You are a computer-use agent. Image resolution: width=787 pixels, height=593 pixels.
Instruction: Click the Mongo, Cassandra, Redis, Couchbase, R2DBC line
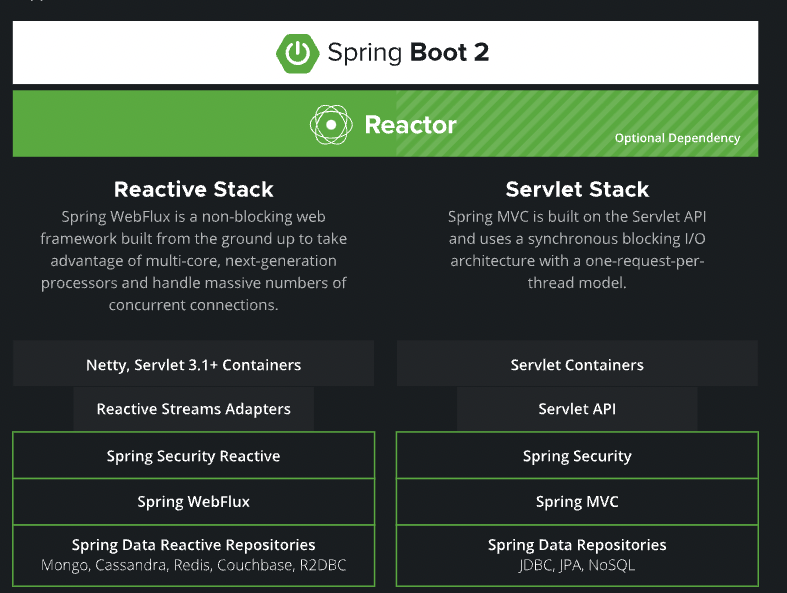coord(194,565)
